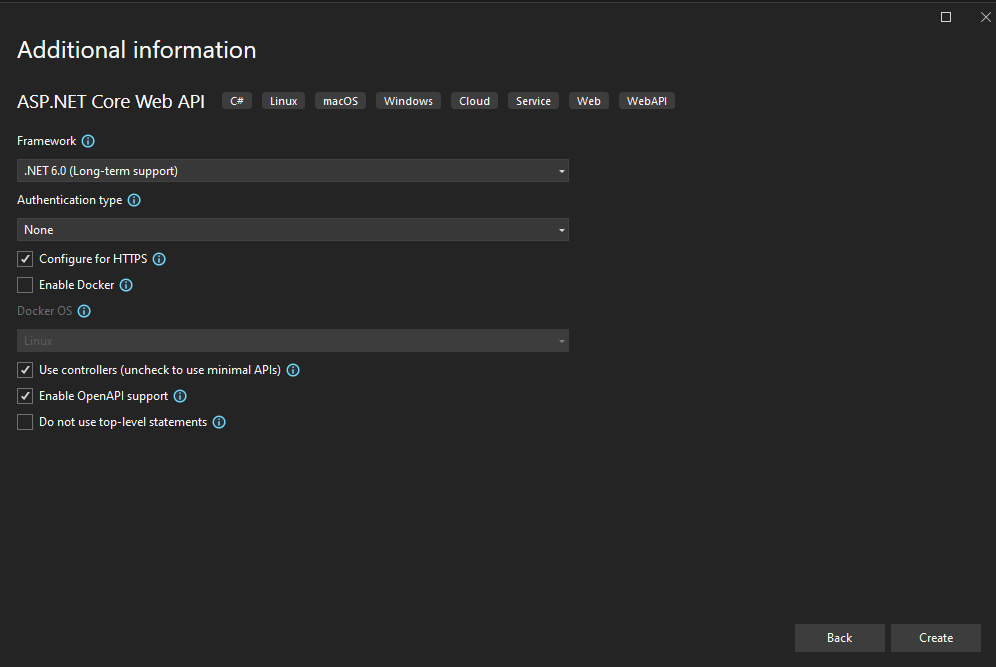The width and height of the screenshot is (996, 667).
Task: Check the Enable Docker checkbox
Action: pyautogui.click(x=25, y=285)
